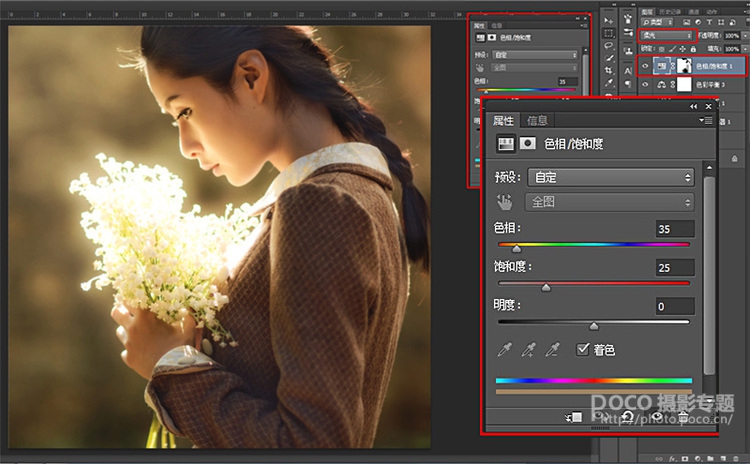Click the 明度 value field showing 0

(x=675, y=306)
